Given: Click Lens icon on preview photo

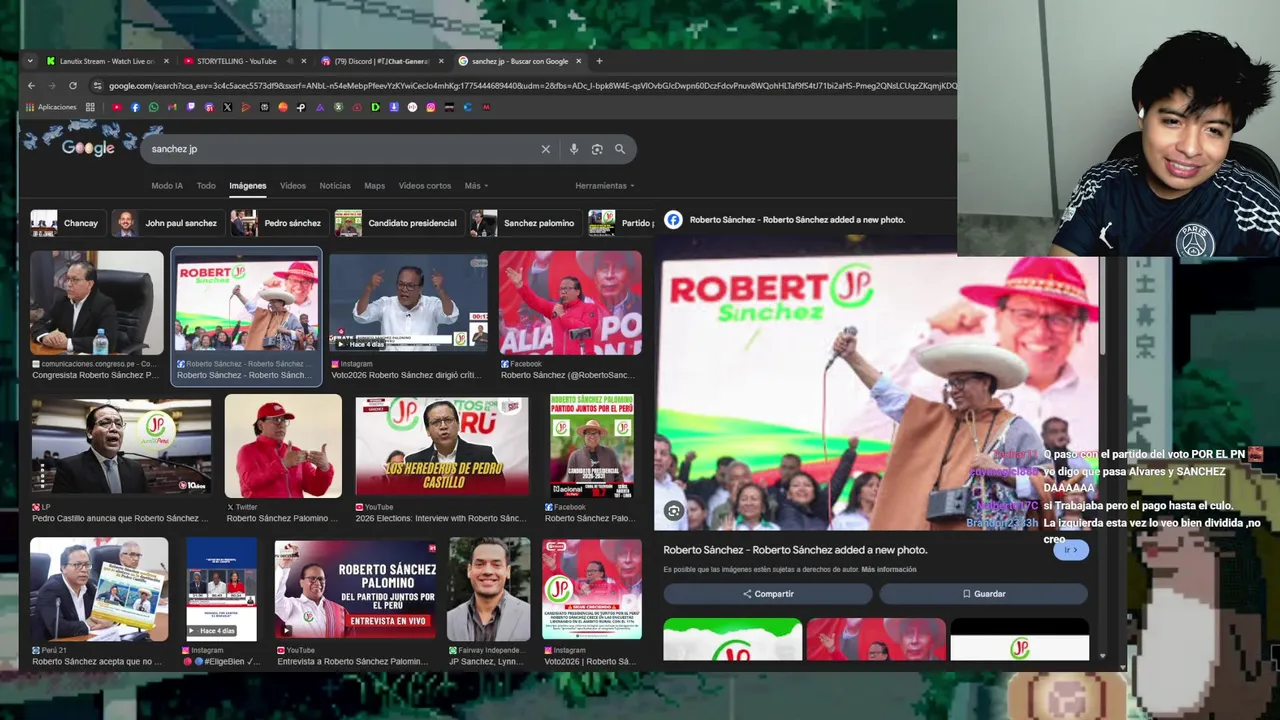Looking at the screenshot, I should [674, 511].
